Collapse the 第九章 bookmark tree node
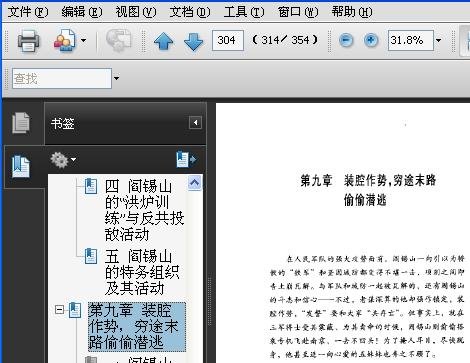This screenshot has height=363, width=470. coord(59,310)
